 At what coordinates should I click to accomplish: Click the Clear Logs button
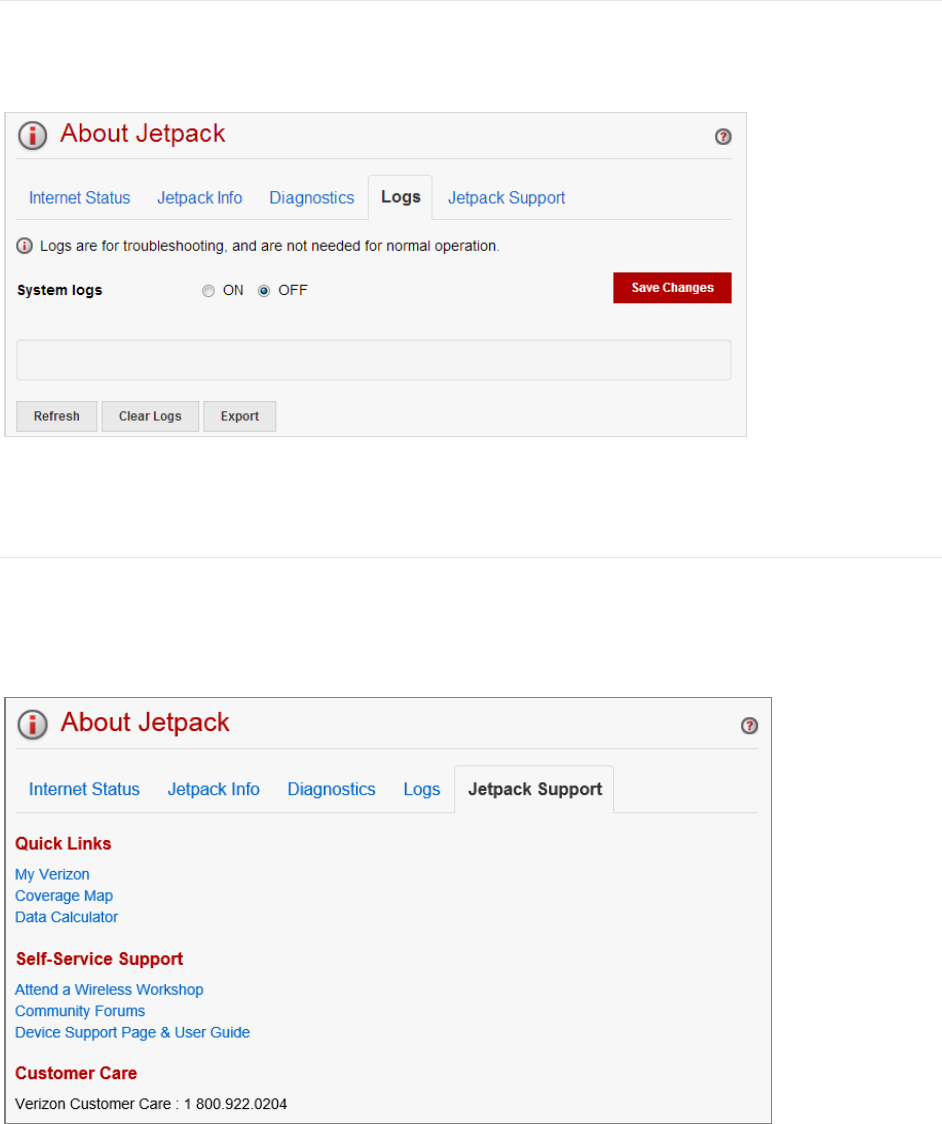[x=150, y=416]
